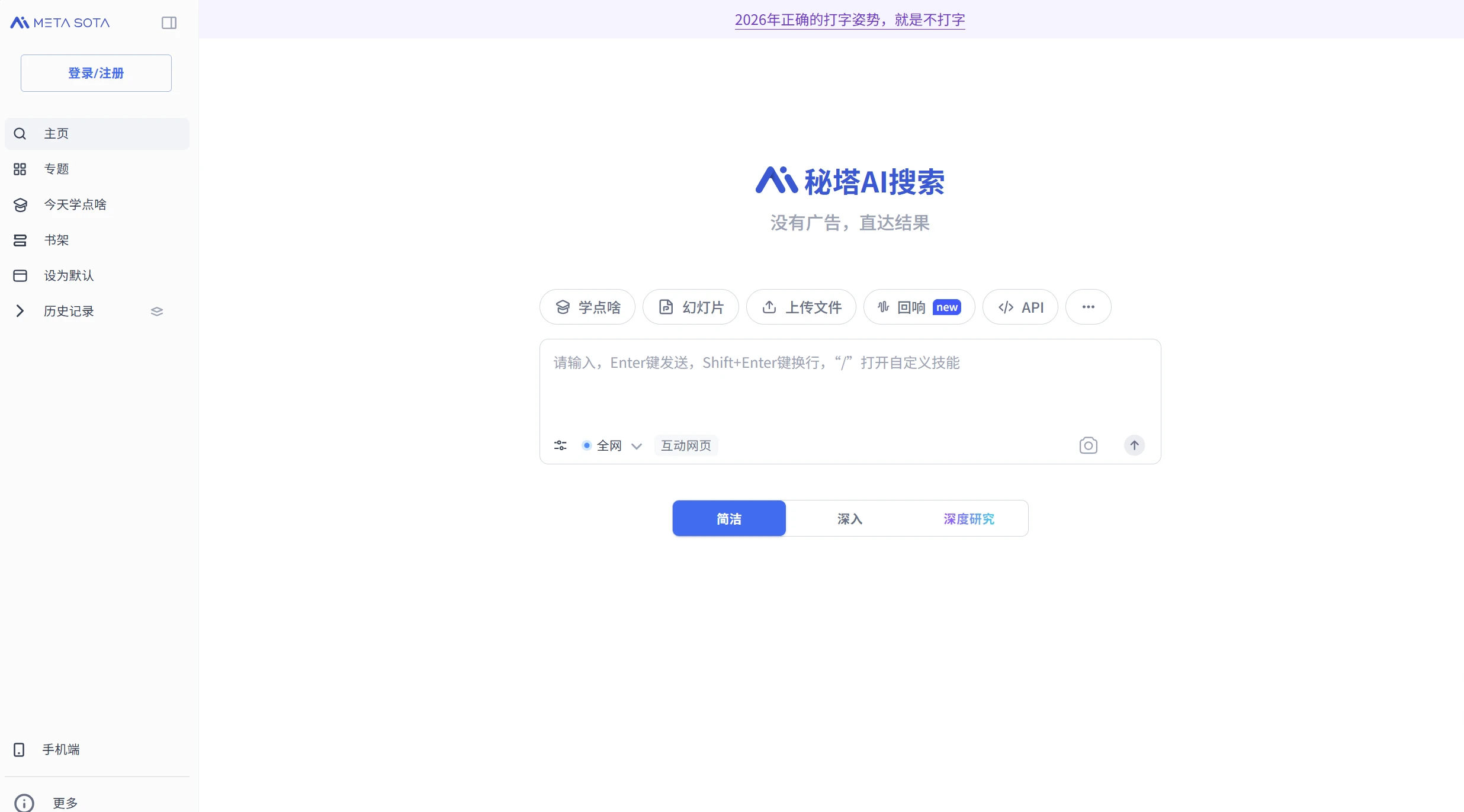The image size is (1464, 812).
Task: Click the layers icon next to 历史记录
Action: tap(156, 311)
